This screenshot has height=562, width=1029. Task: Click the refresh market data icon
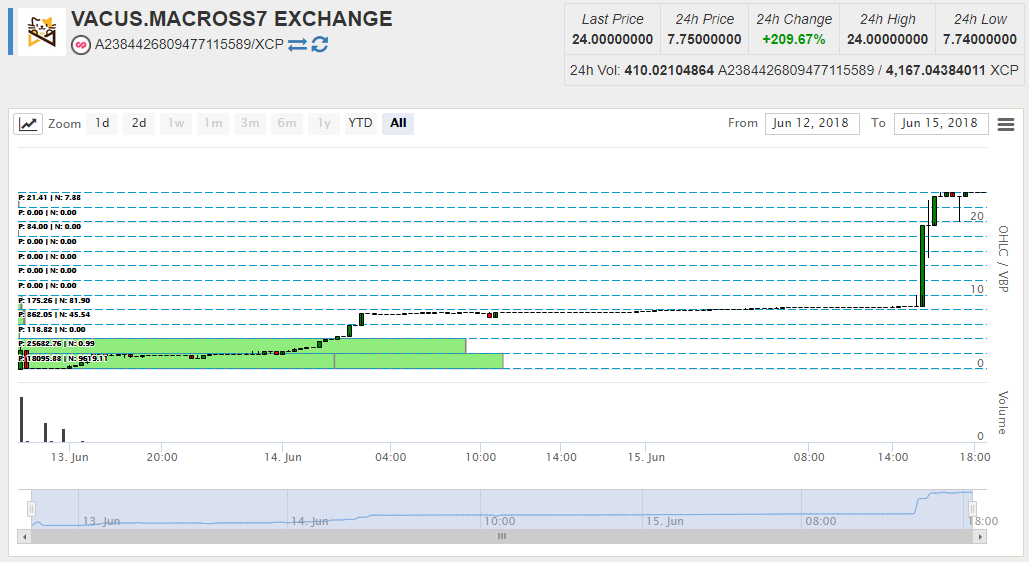pyautogui.click(x=320, y=45)
